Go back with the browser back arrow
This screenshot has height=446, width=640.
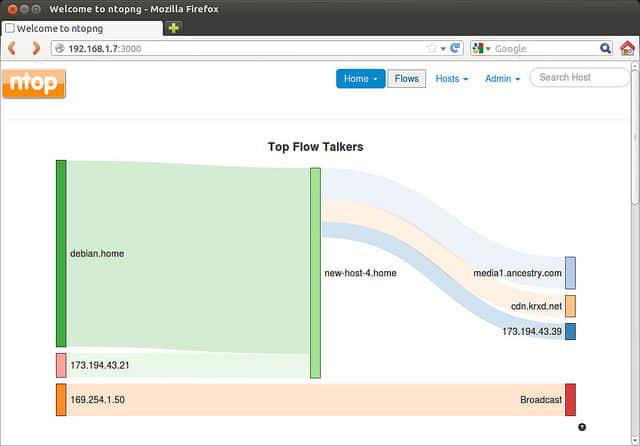pyautogui.click(x=13, y=48)
